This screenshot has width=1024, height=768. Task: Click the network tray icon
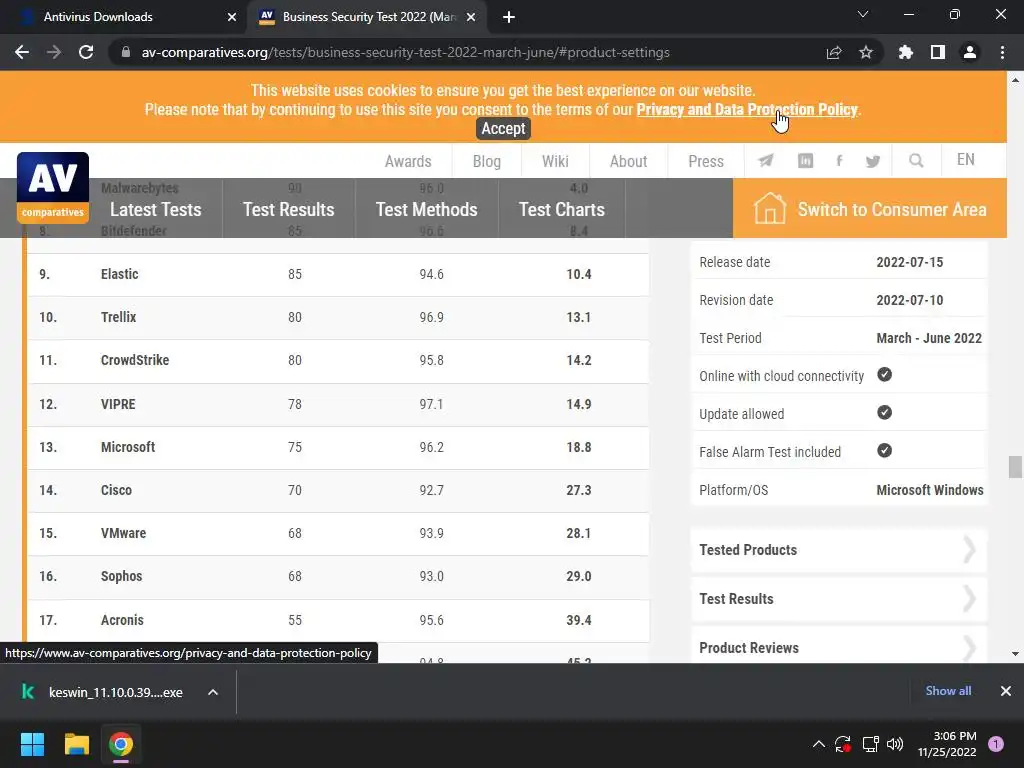click(x=870, y=744)
